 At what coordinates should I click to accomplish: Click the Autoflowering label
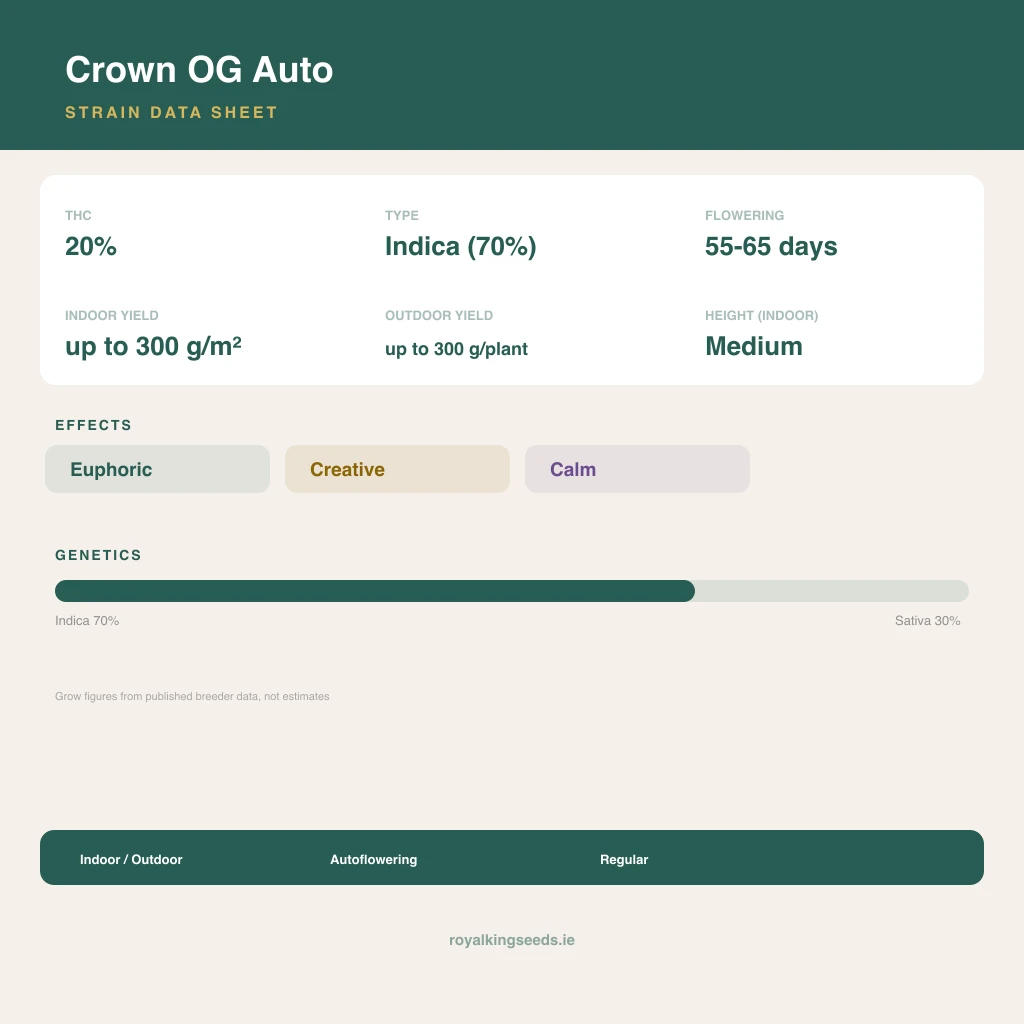[374, 859]
